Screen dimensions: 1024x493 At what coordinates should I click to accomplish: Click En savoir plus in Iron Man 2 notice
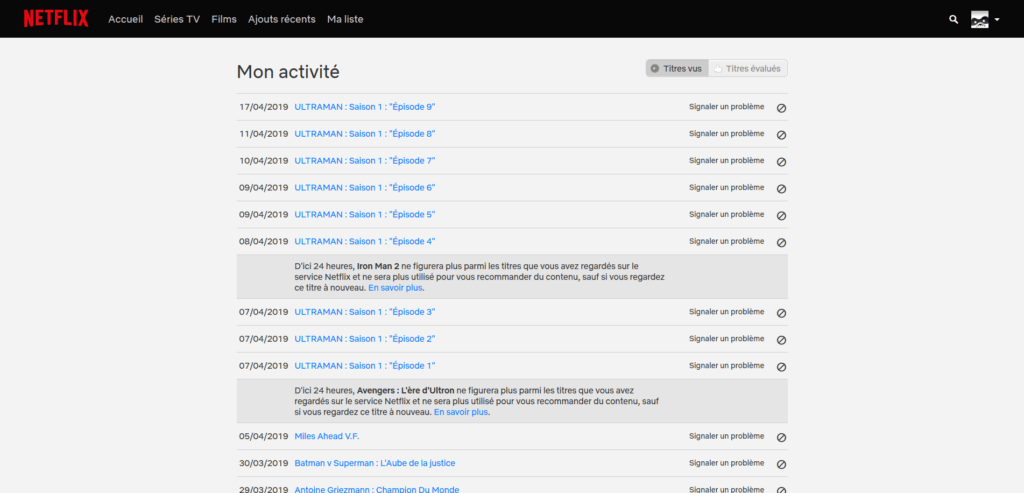click(x=395, y=288)
